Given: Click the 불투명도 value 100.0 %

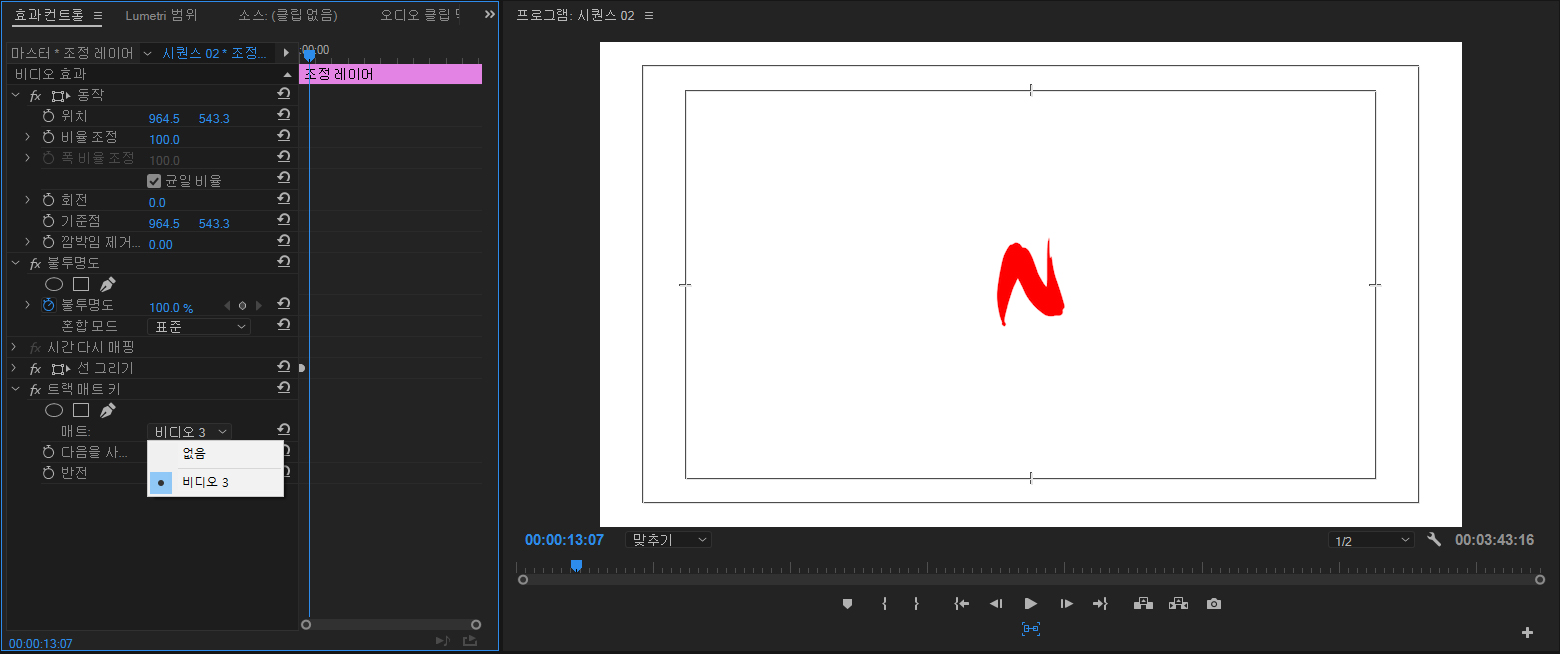Looking at the screenshot, I should coord(171,308).
